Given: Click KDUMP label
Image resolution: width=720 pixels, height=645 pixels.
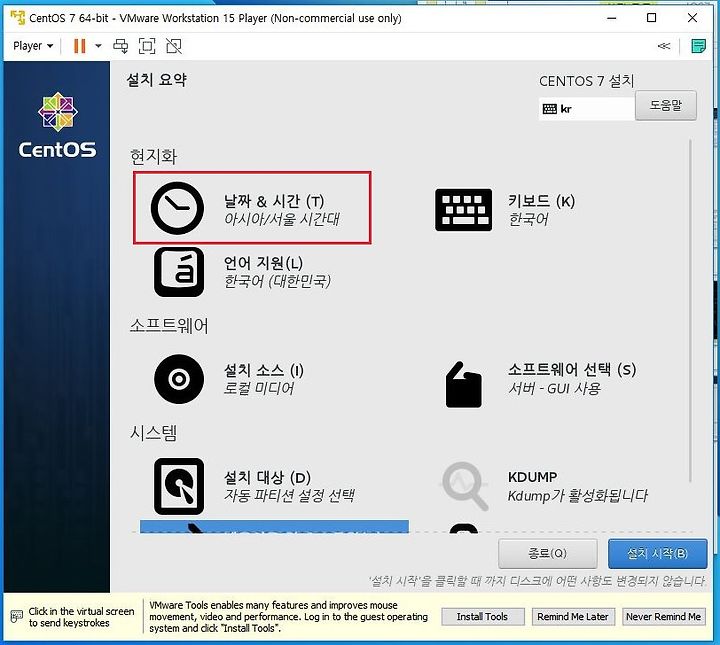Looking at the screenshot, I should point(532,477).
